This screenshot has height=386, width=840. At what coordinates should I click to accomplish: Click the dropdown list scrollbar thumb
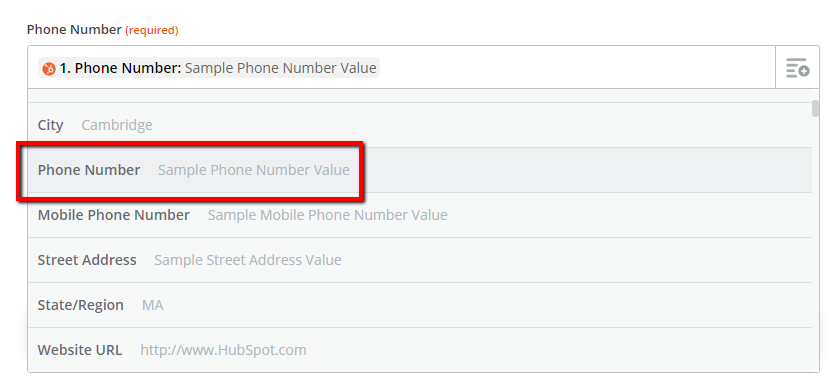[815, 108]
